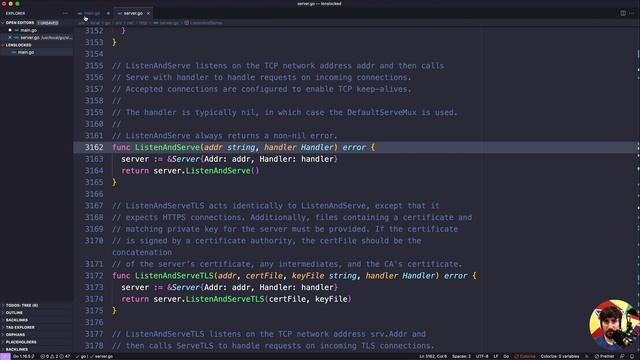Switch to the main.go editor tab
The height and width of the screenshot is (360, 640).
click(x=92, y=13)
